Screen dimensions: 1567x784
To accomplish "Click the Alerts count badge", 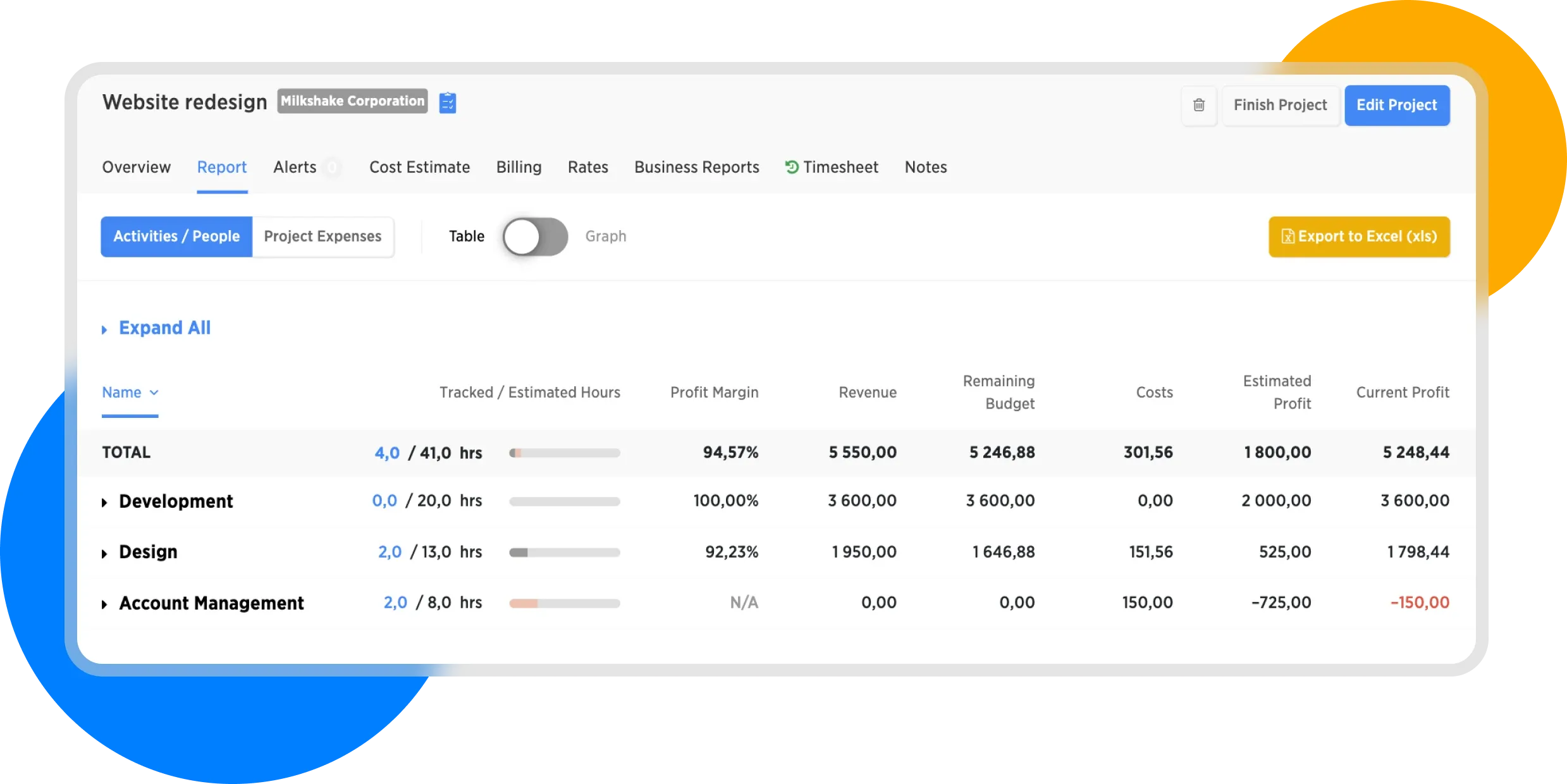I will [331, 168].
